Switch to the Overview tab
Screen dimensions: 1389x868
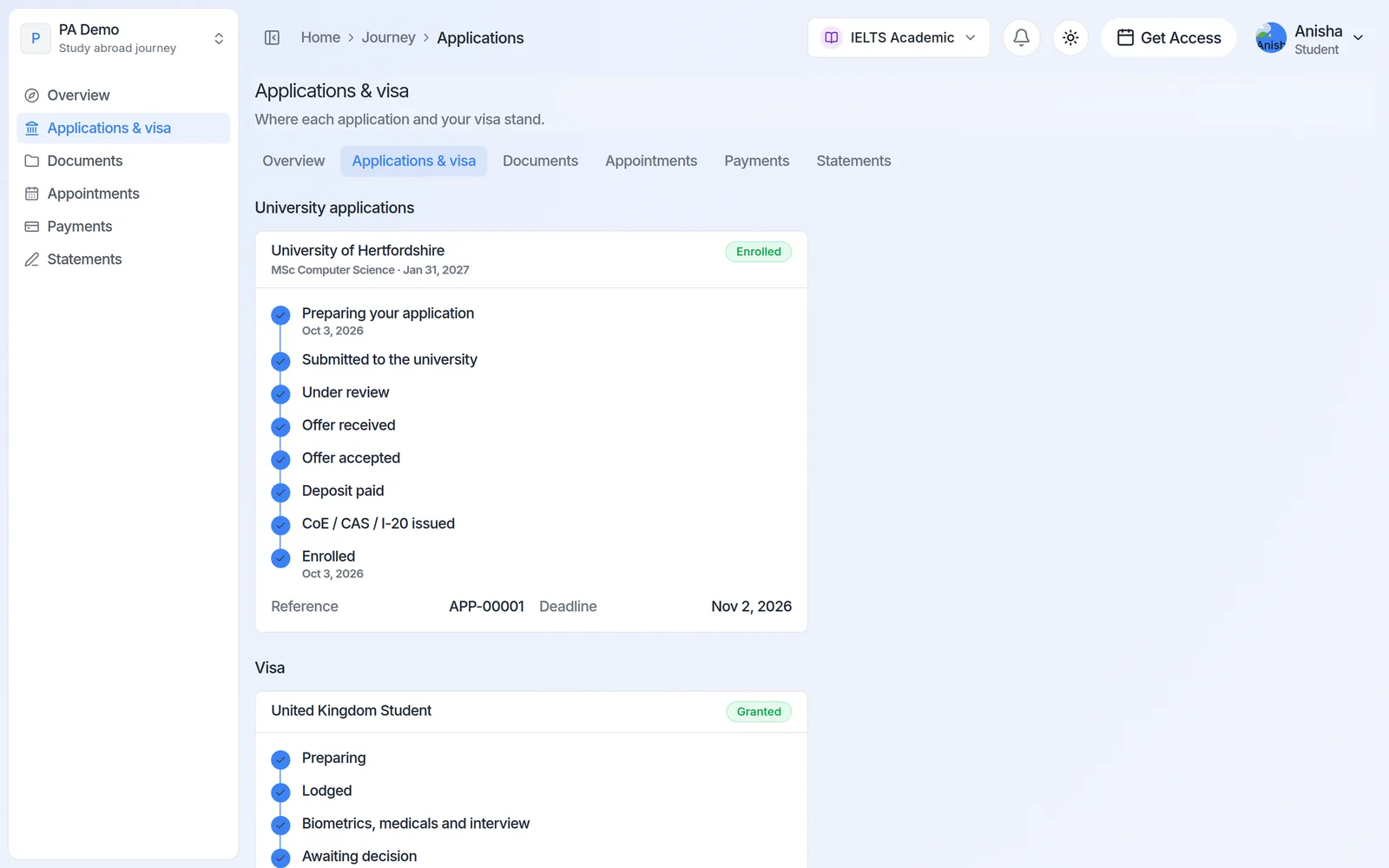293,161
